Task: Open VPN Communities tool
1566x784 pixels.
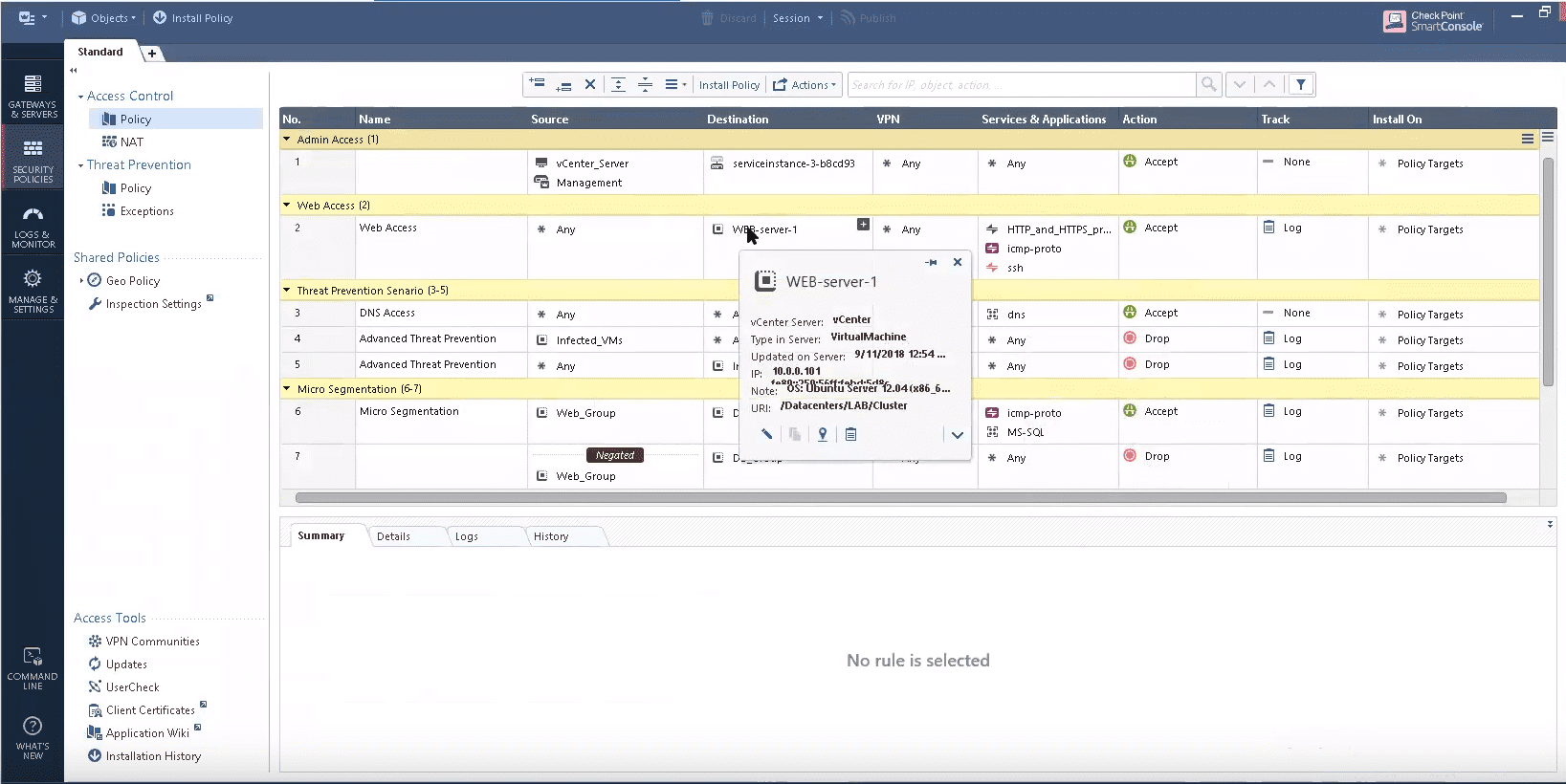Action: 143,642
